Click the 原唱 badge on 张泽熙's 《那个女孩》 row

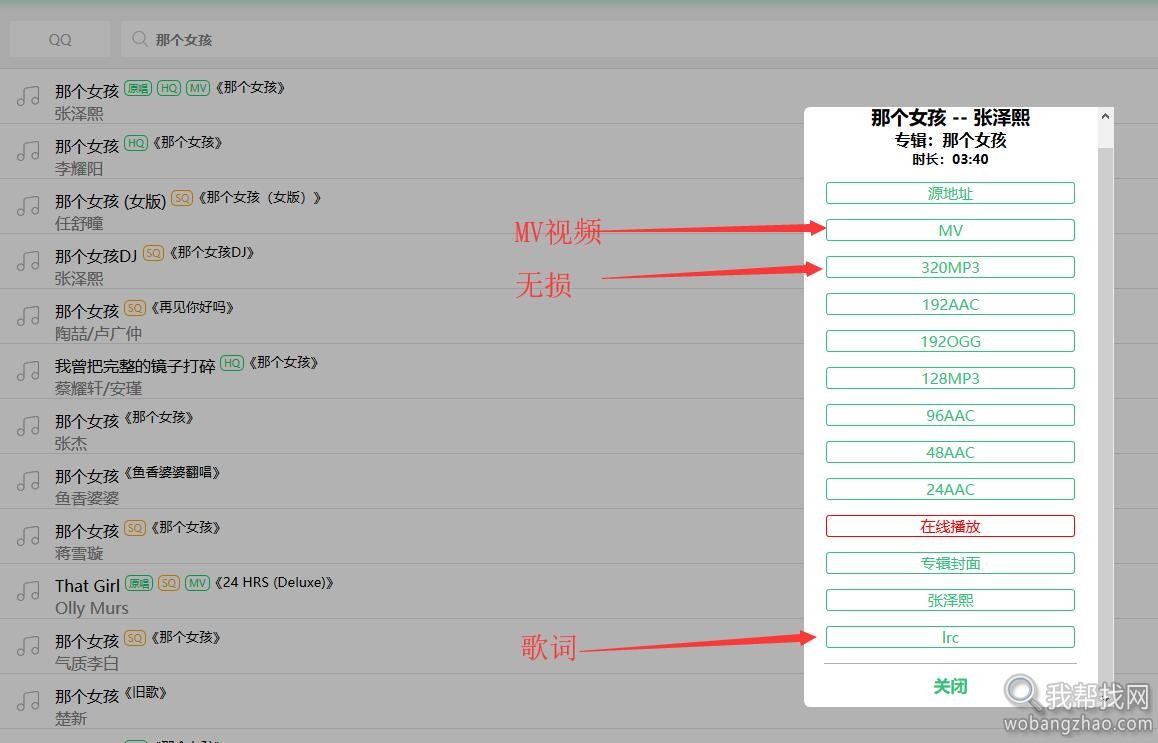click(x=137, y=88)
